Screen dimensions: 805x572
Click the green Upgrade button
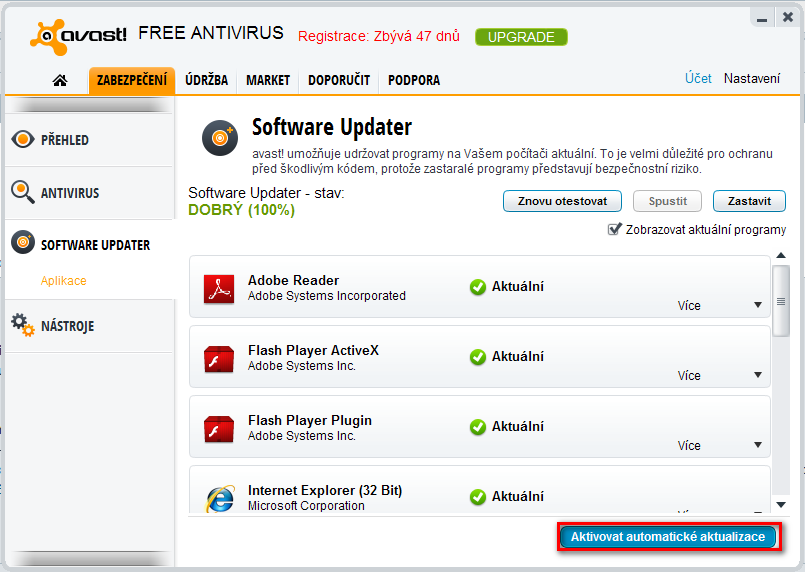(521, 37)
